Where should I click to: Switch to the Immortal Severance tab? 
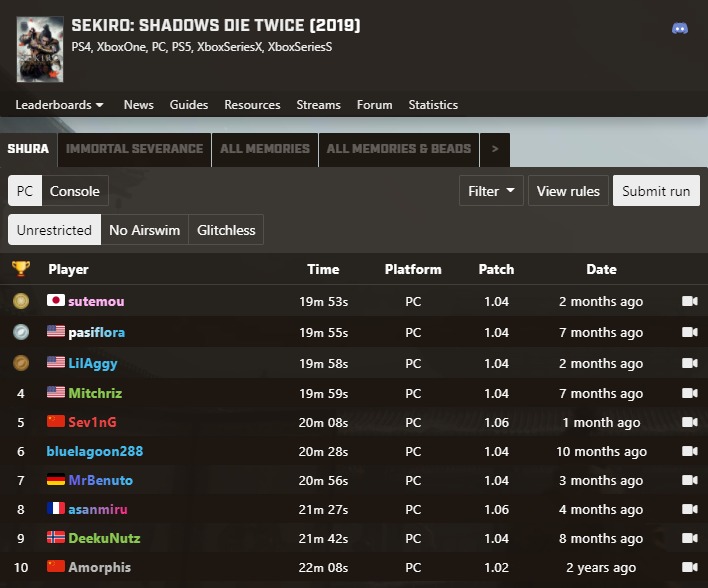point(134,149)
